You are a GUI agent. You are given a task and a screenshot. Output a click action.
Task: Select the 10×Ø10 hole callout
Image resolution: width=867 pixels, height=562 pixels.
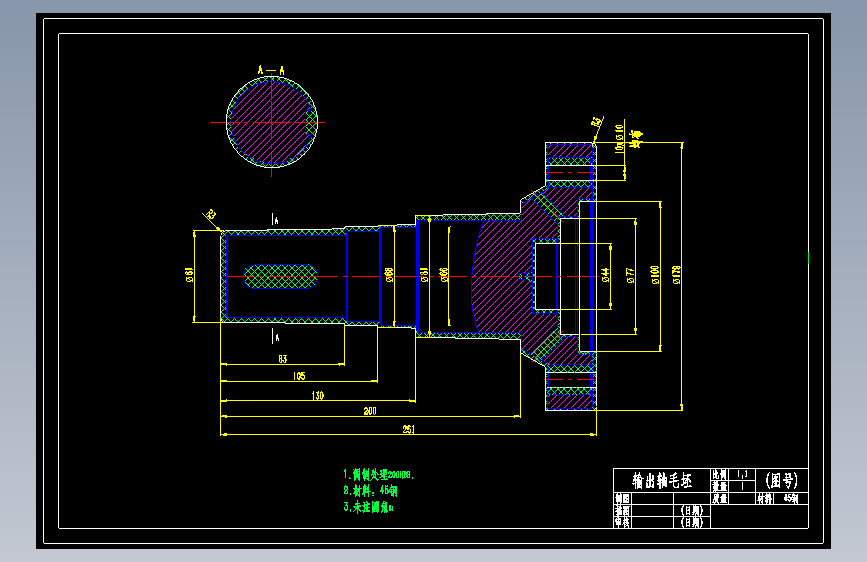coord(619,138)
